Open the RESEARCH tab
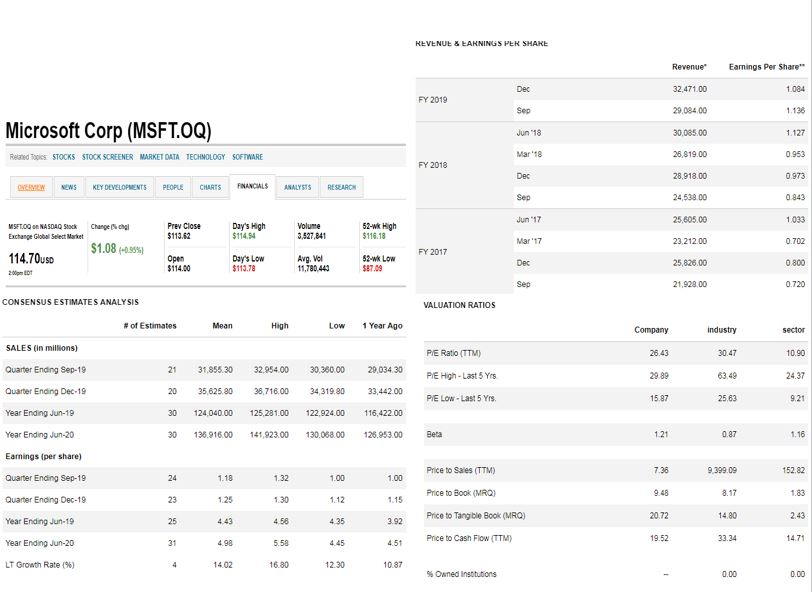This screenshot has width=812, height=592. [344, 186]
